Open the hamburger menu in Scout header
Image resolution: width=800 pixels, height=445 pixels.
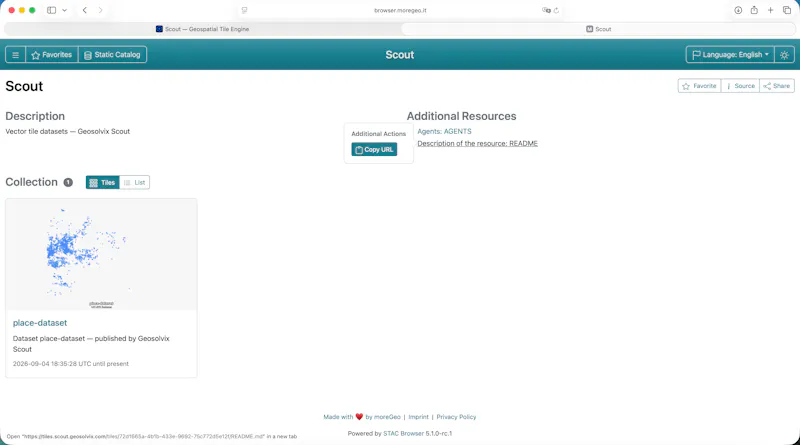(15, 55)
